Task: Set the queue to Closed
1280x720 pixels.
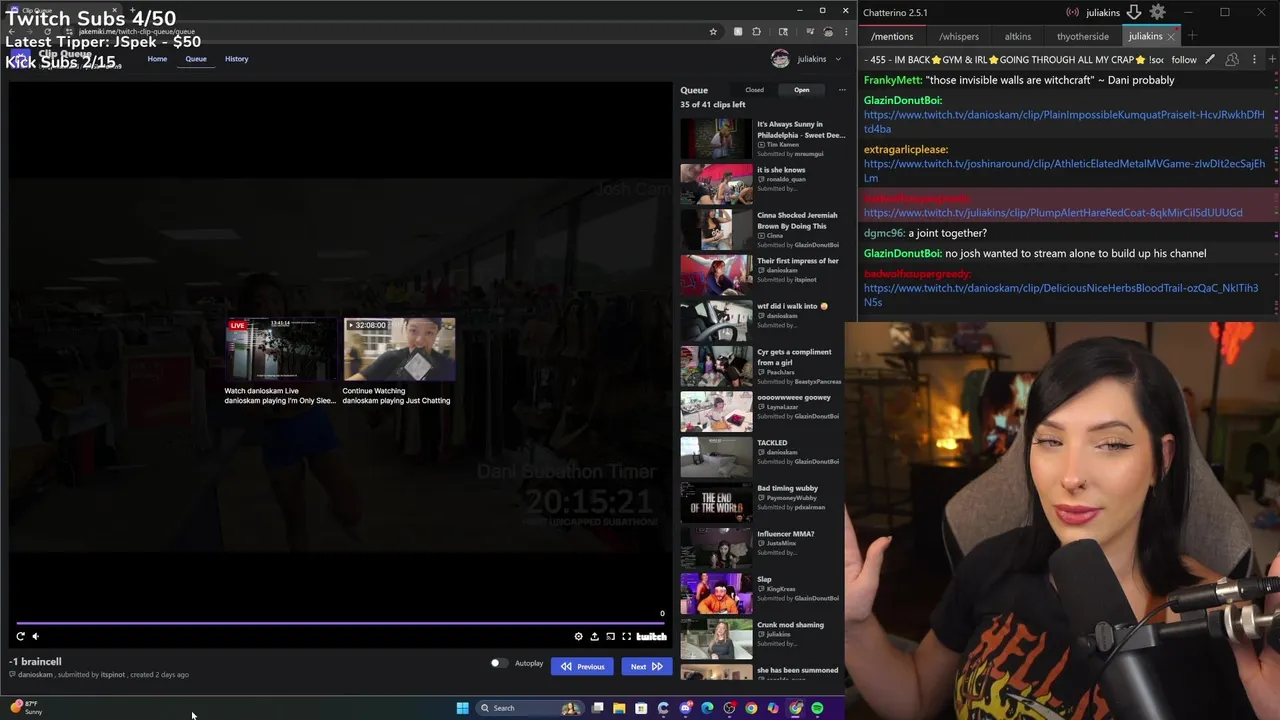Action: [754, 90]
